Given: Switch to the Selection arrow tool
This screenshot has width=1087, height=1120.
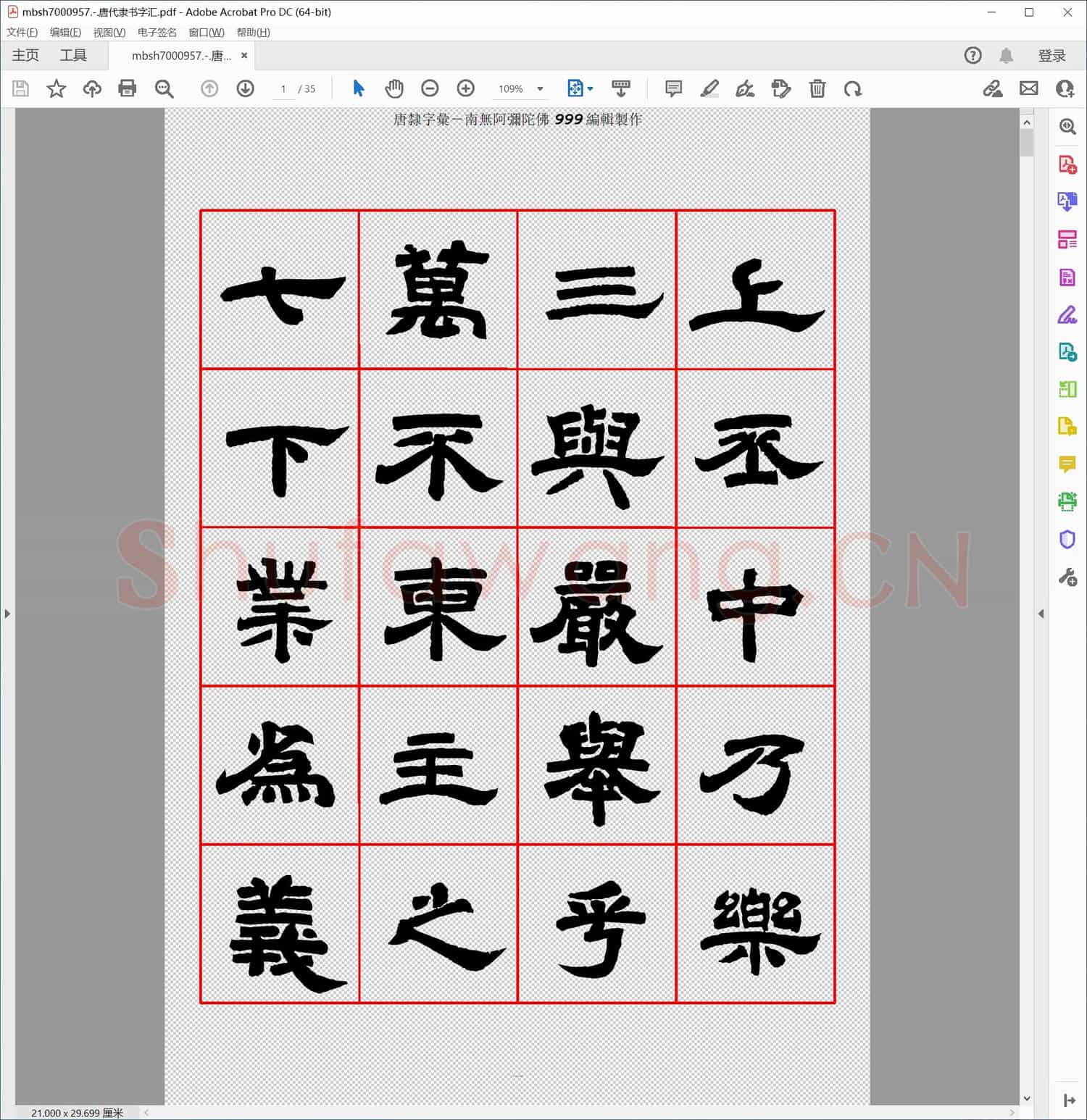Looking at the screenshot, I should [x=358, y=88].
